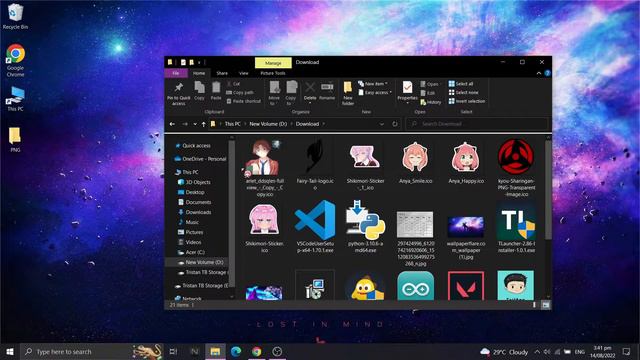
Task: Click Select all in the ribbon
Action: coord(461,84)
